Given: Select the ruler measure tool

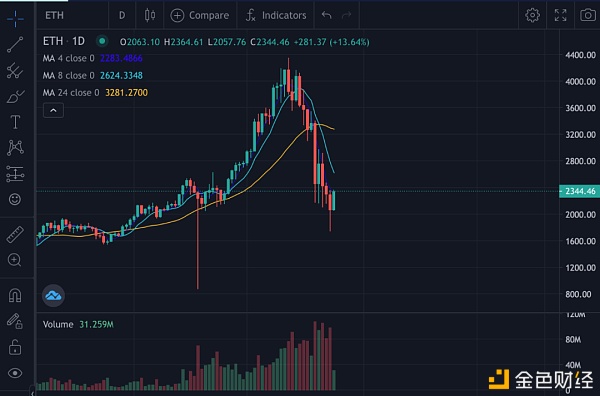Looking at the screenshot, I should click(15, 234).
